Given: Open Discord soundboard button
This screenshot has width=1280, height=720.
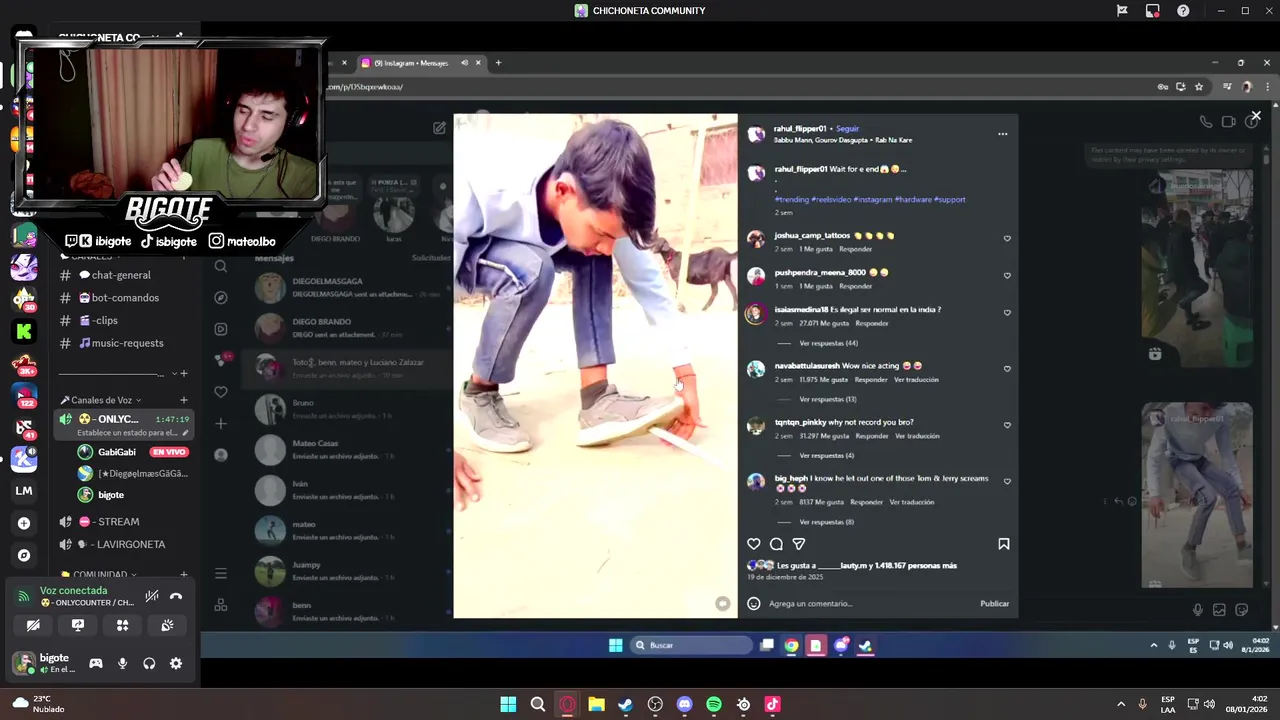Looking at the screenshot, I should (167, 625).
